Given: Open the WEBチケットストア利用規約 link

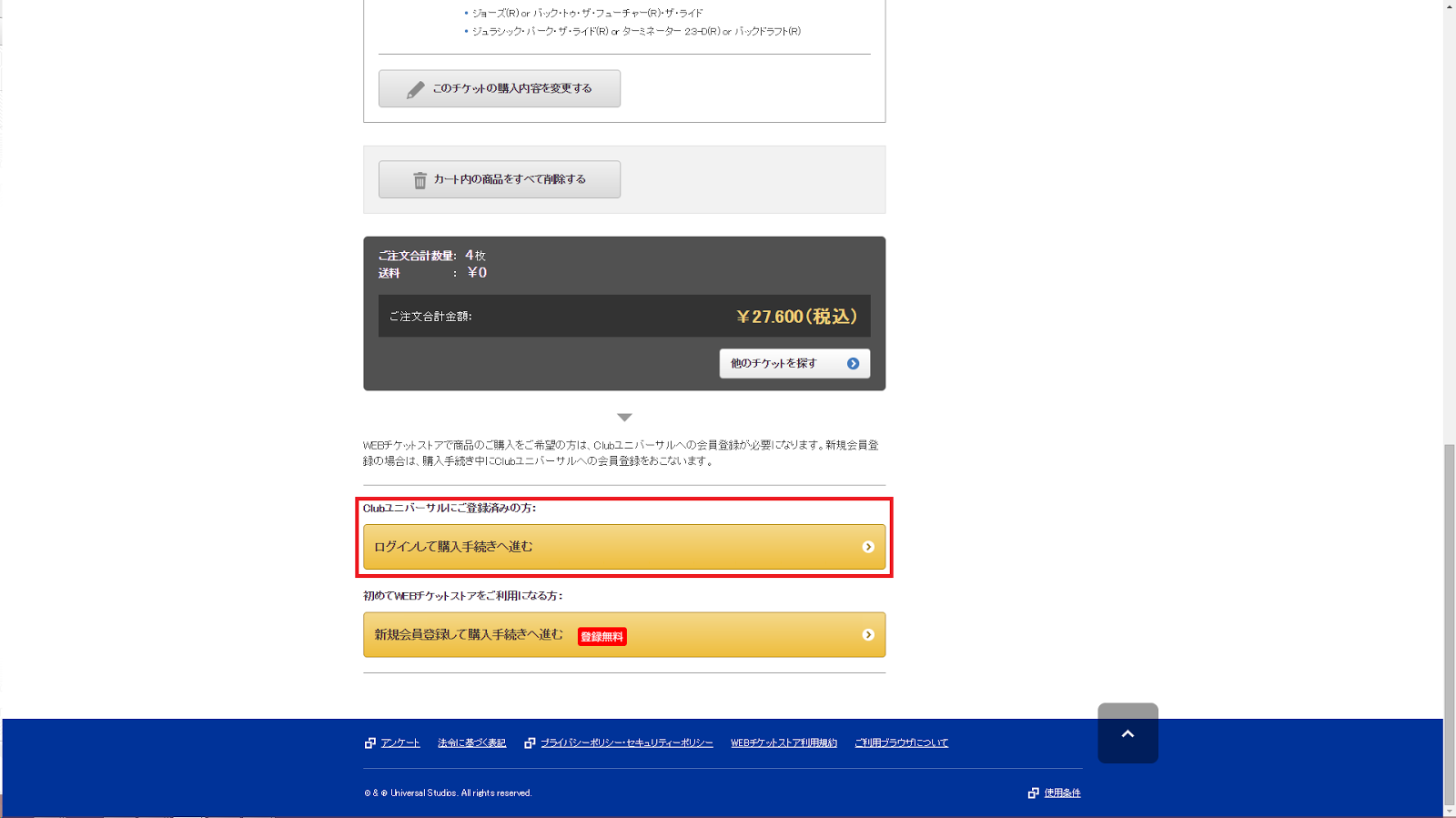Looking at the screenshot, I should [784, 743].
